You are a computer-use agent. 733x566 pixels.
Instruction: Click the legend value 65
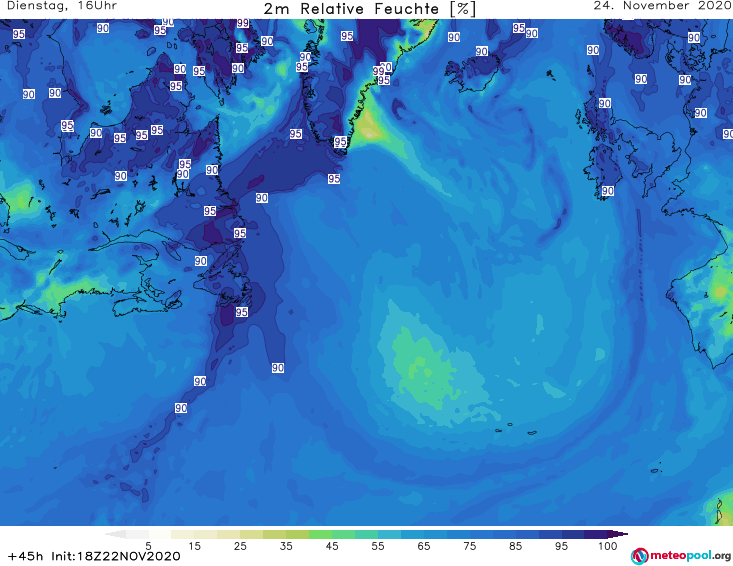pyautogui.click(x=424, y=545)
